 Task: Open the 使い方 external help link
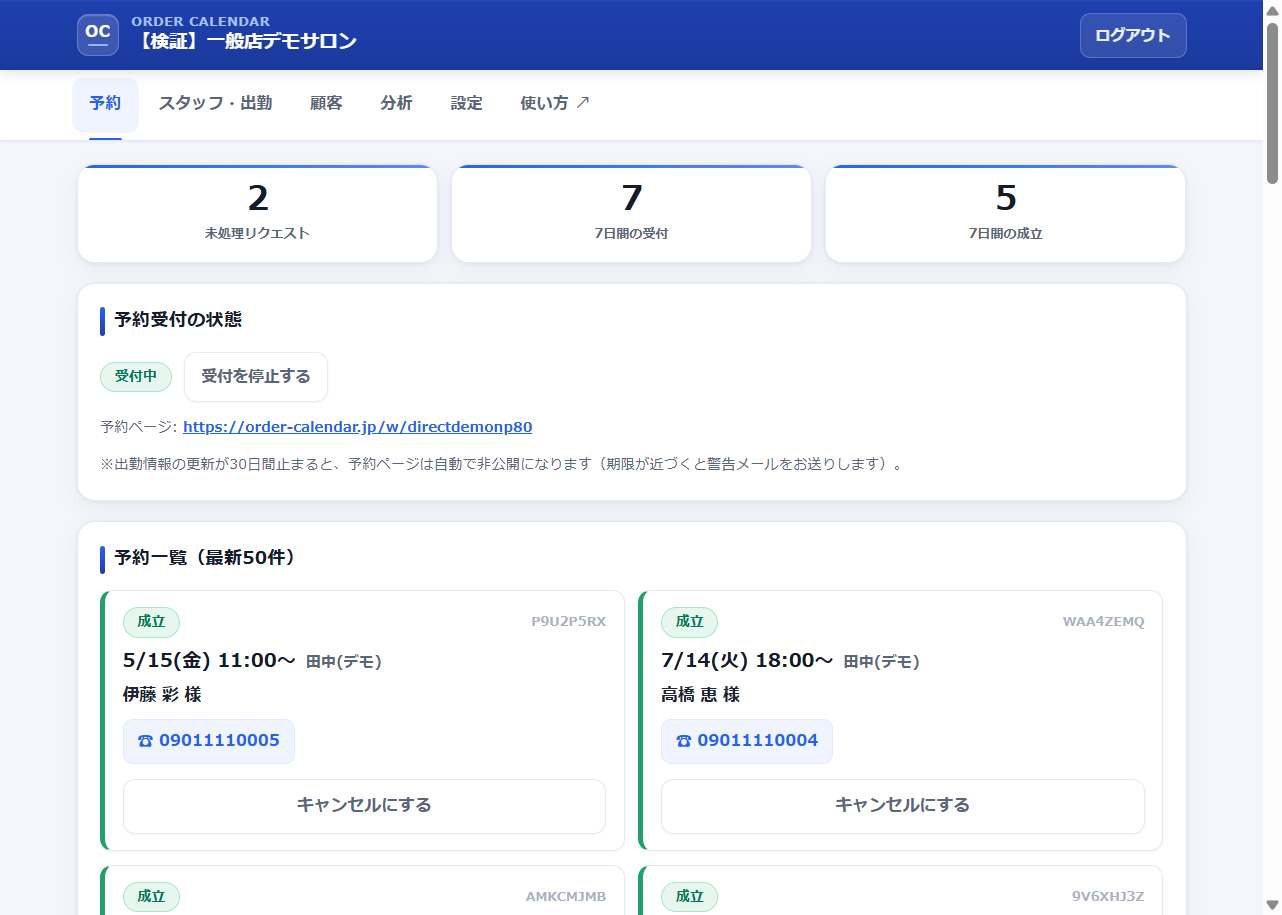tap(555, 103)
